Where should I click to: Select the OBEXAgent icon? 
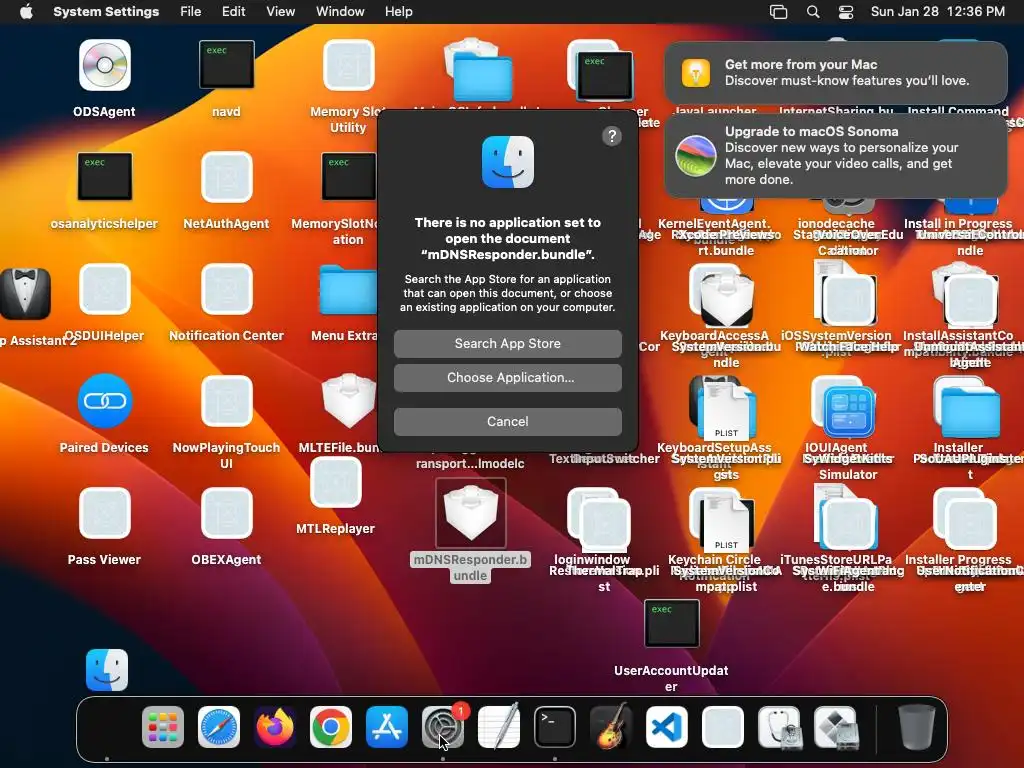coord(227,513)
